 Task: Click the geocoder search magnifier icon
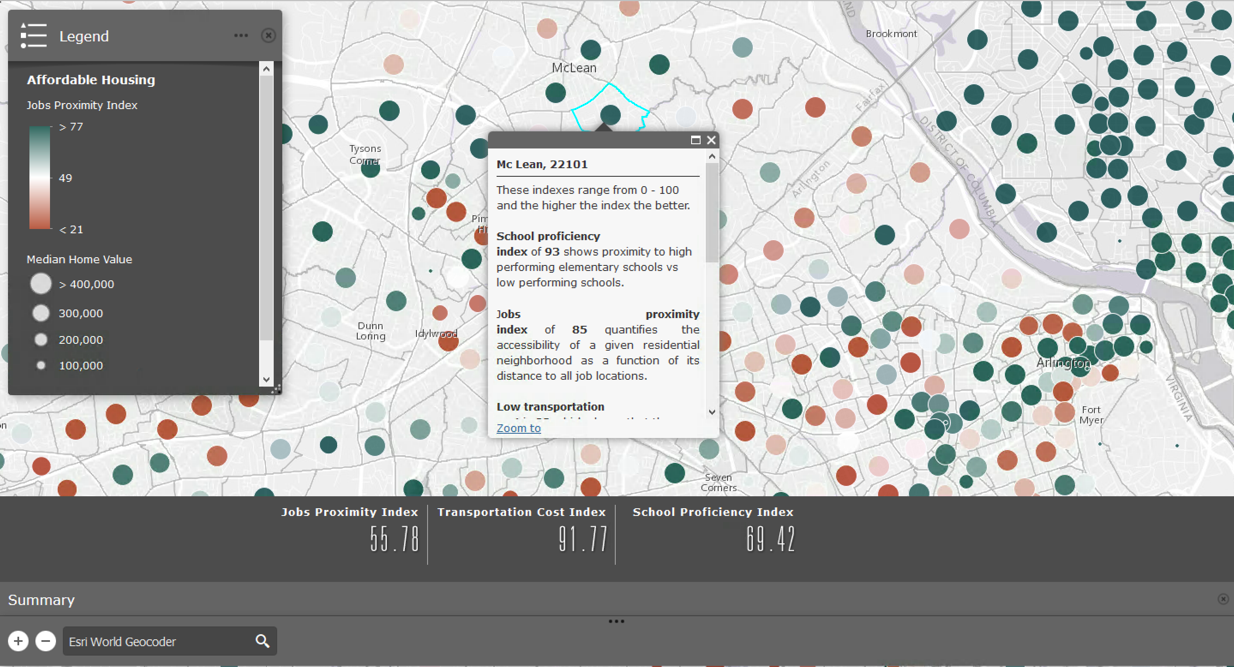coord(262,641)
